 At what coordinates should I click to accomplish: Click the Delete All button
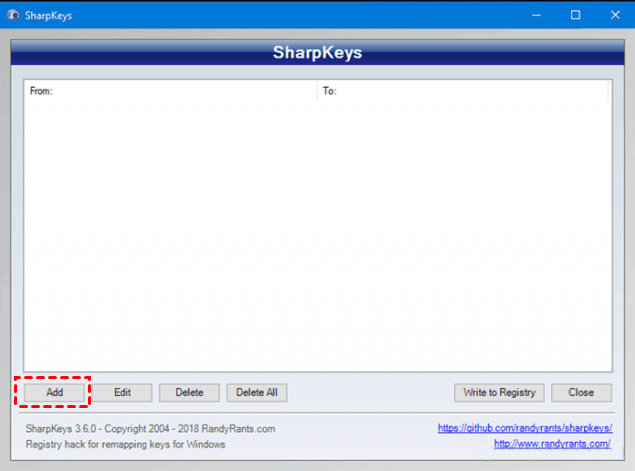tap(257, 392)
